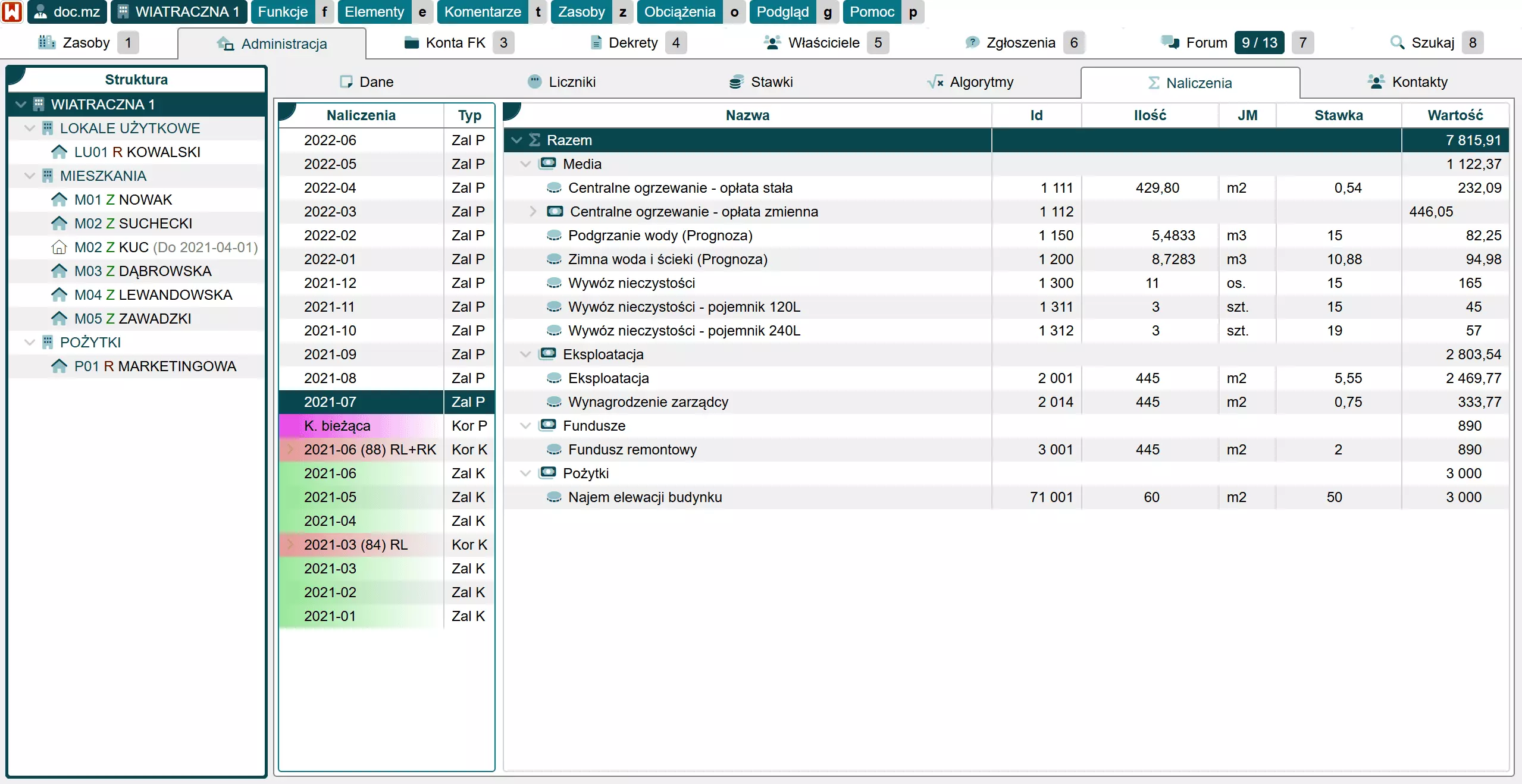
Task: Click house icon of M05 Z ZAWADZKI
Action: [x=59, y=318]
